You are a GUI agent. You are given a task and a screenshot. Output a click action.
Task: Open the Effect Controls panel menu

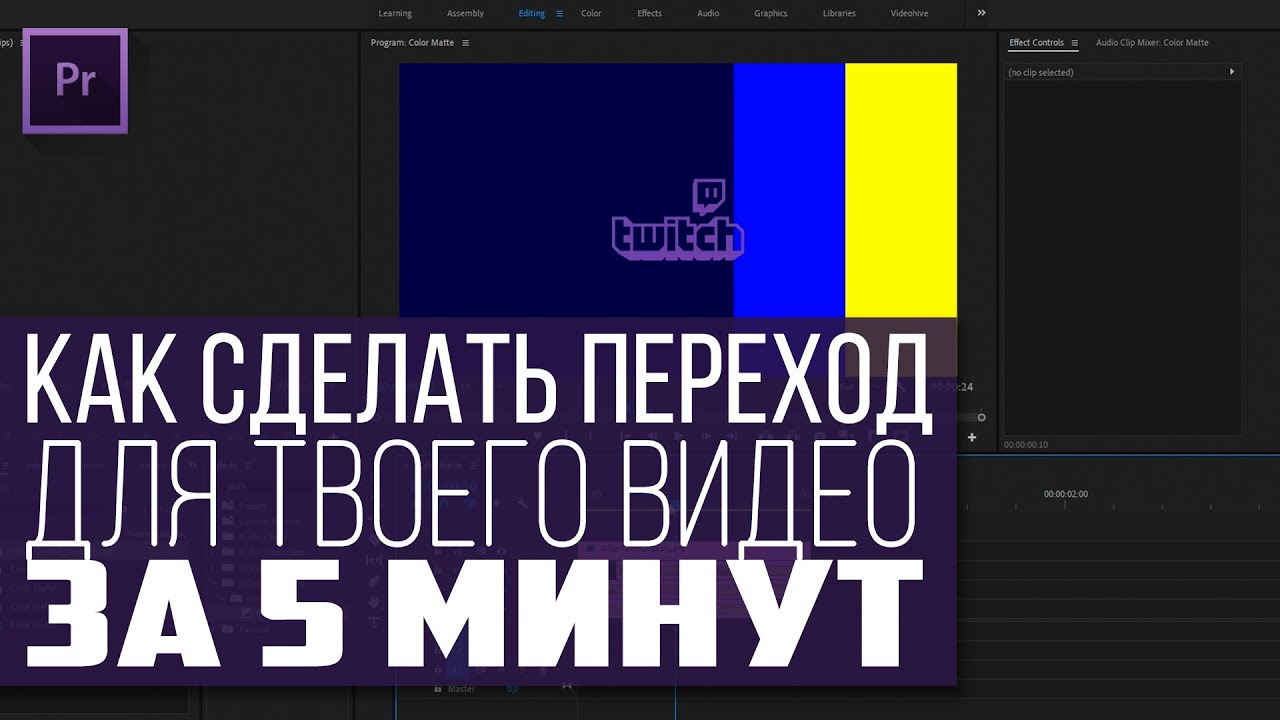click(1075, 43)
